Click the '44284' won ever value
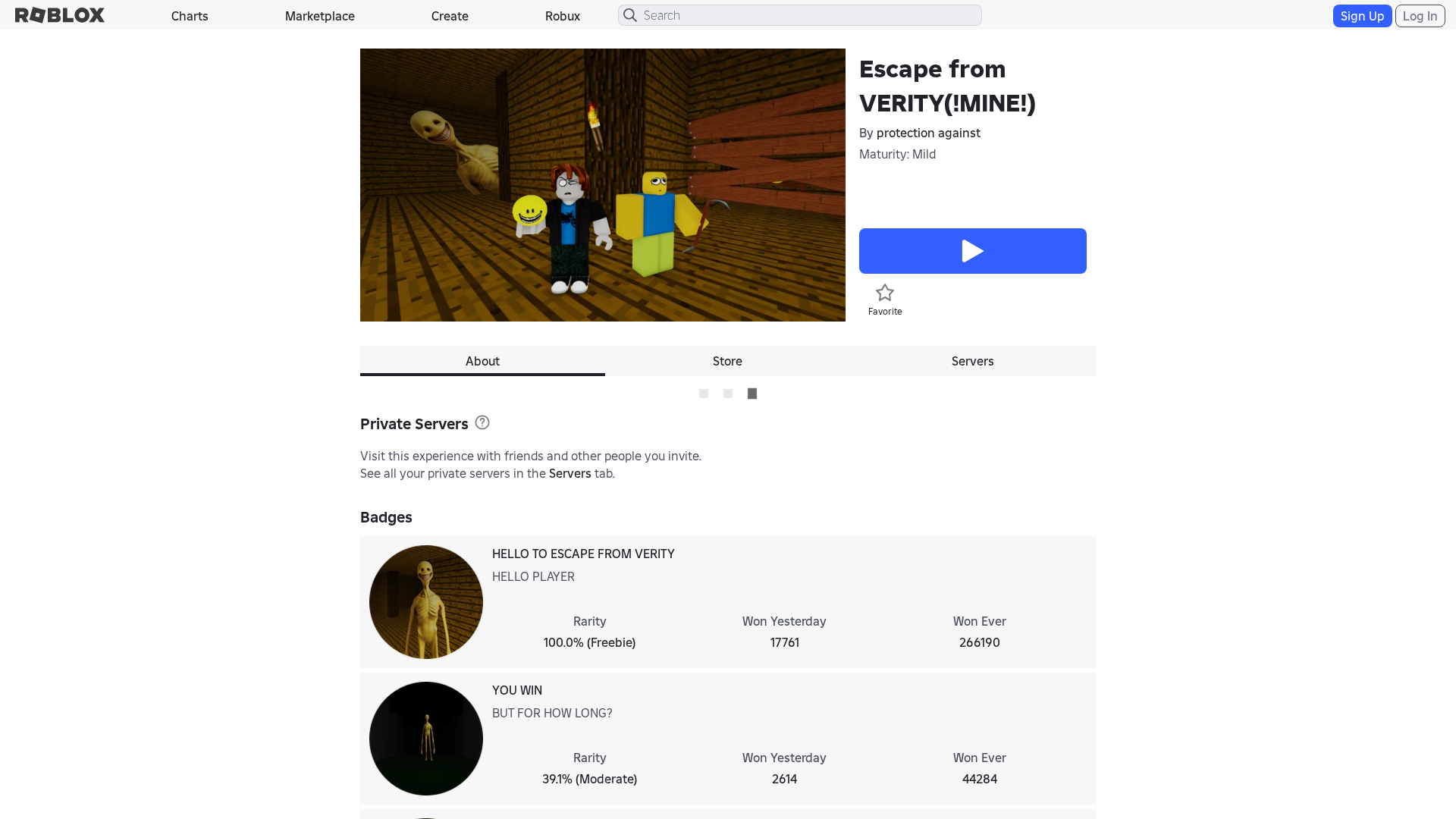 coord(979,779)
